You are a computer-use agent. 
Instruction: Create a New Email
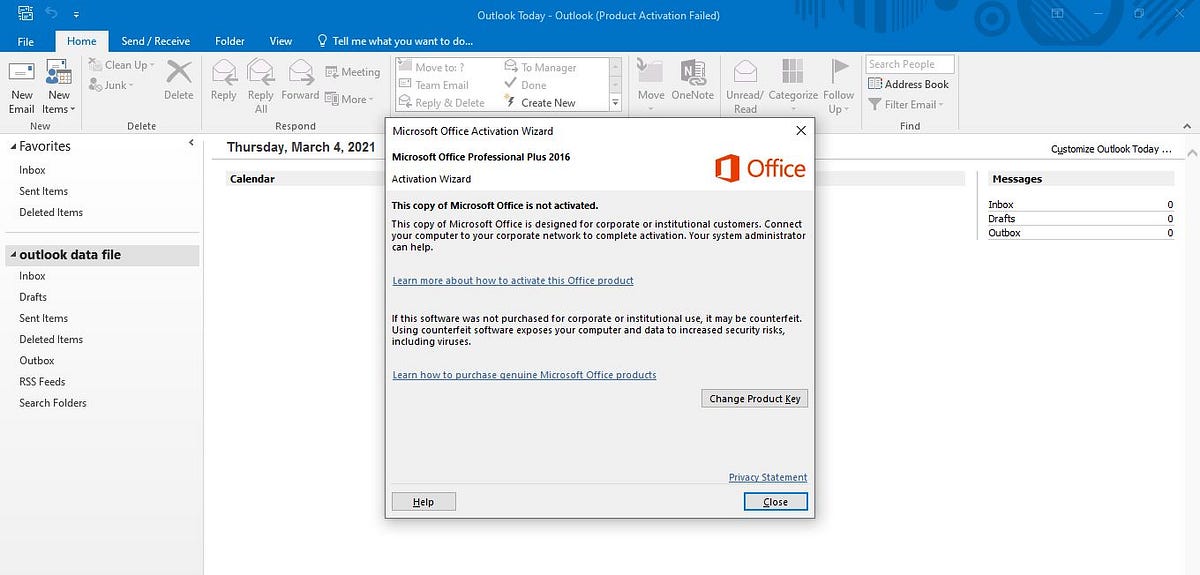tap(22, 88)
